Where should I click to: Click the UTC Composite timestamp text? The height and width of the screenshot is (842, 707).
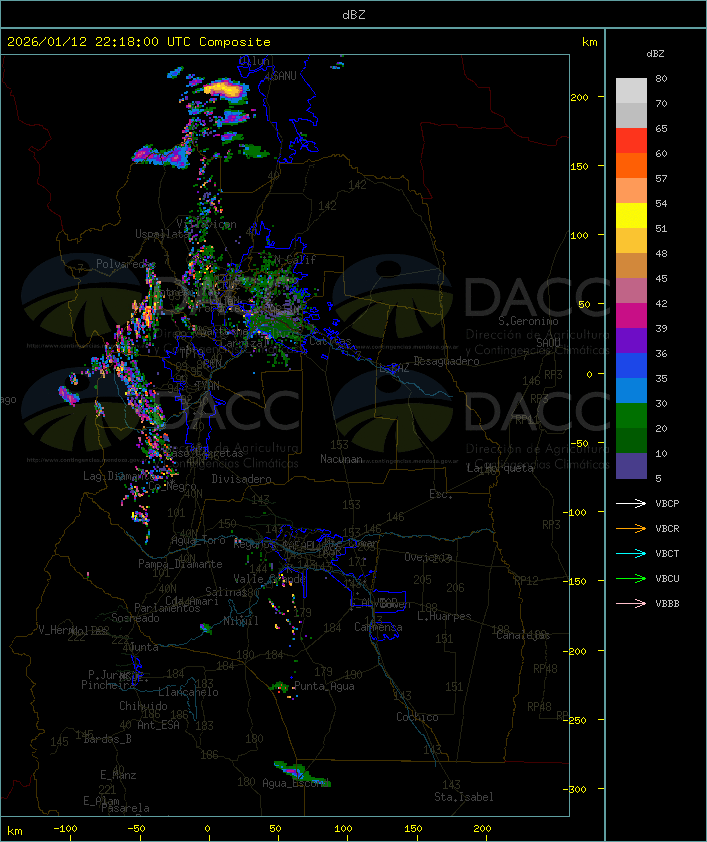point(139,42)
